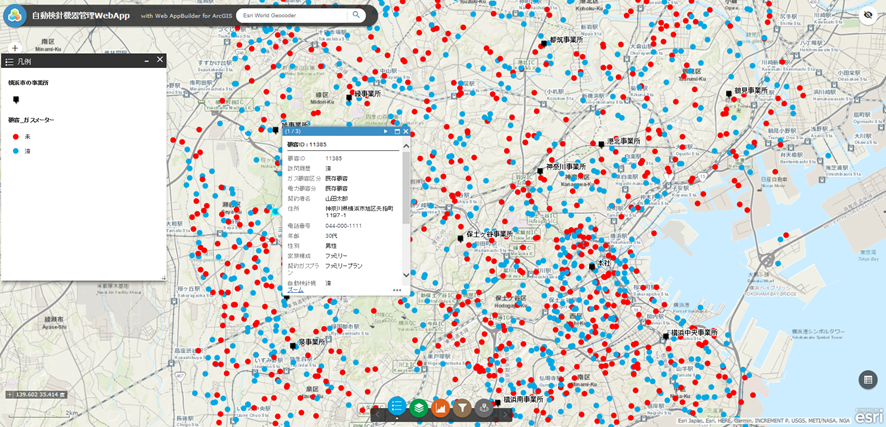
Task: Open the Layer List widget
Action: [x=418, y=407]
